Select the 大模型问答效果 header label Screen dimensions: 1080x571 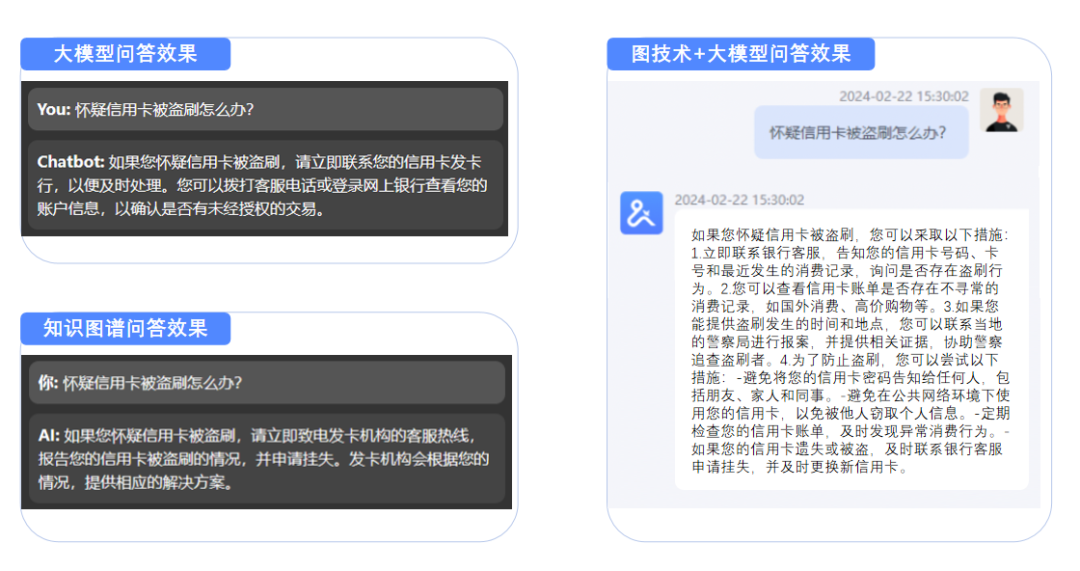(x=125, y=54)
